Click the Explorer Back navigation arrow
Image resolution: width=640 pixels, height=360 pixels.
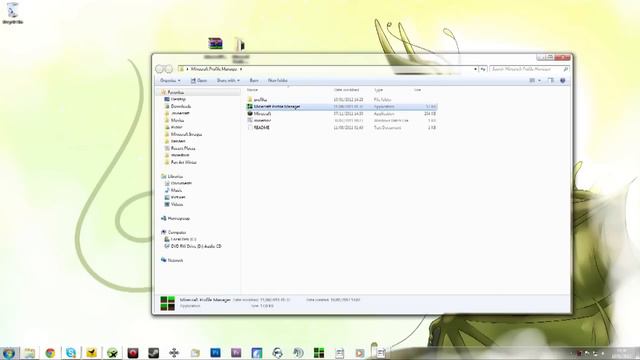160,69
